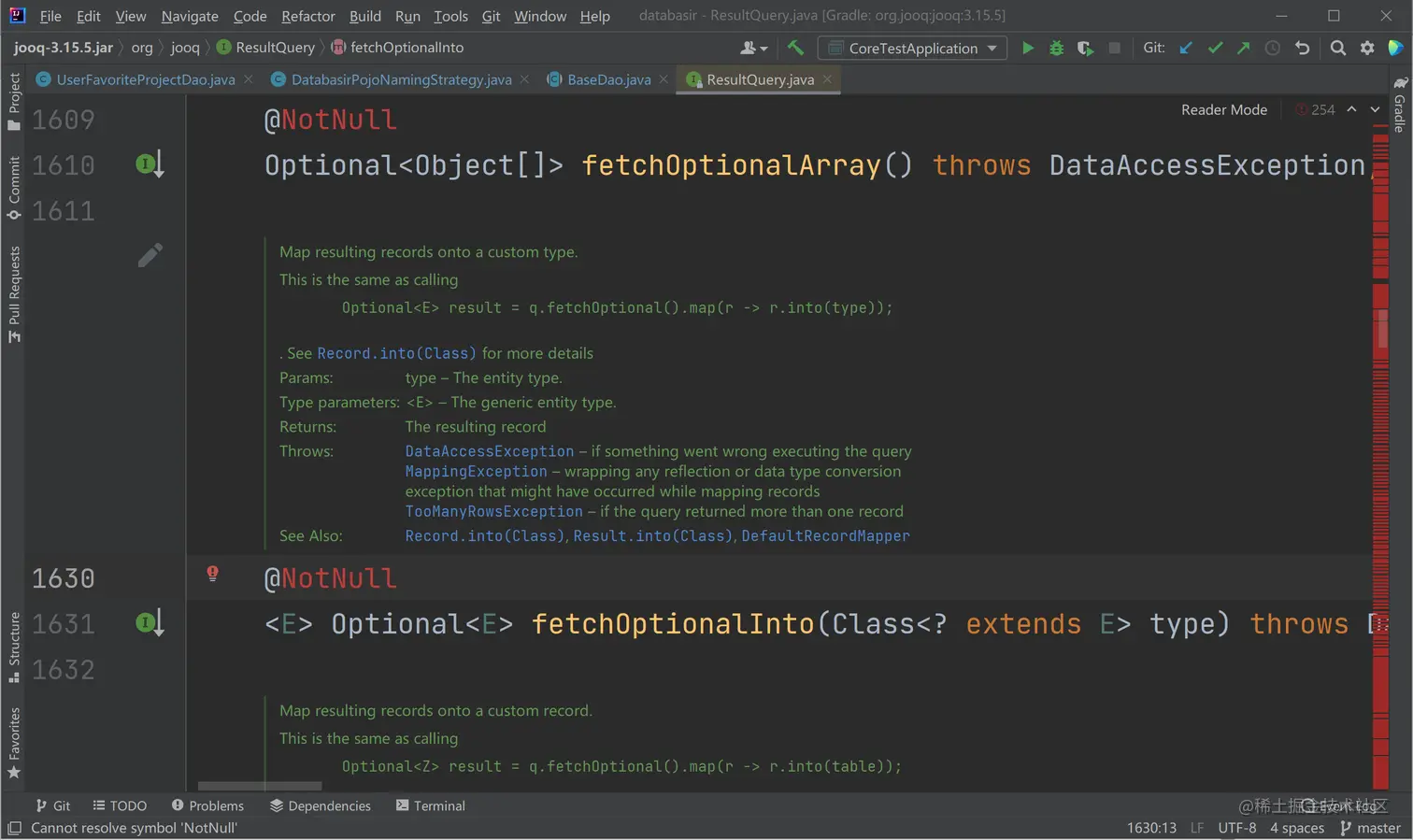Open IDE settings gear icon
Screen dimensions: 1413x840
pyautogui.click(x=1367, y=48)
